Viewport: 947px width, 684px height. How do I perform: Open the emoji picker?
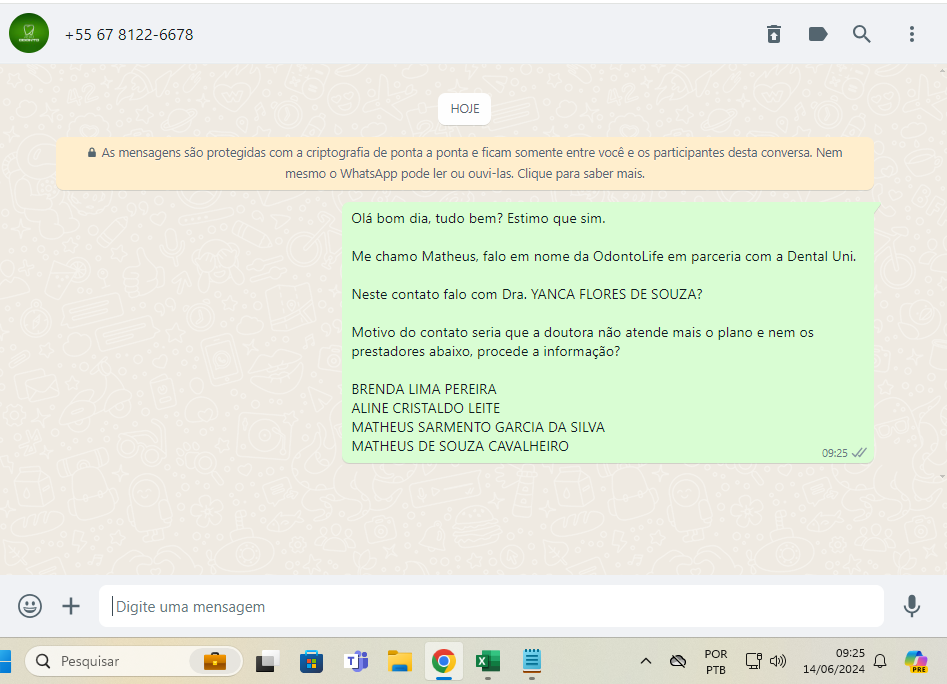pyautogui.click(x=30, y=606)
